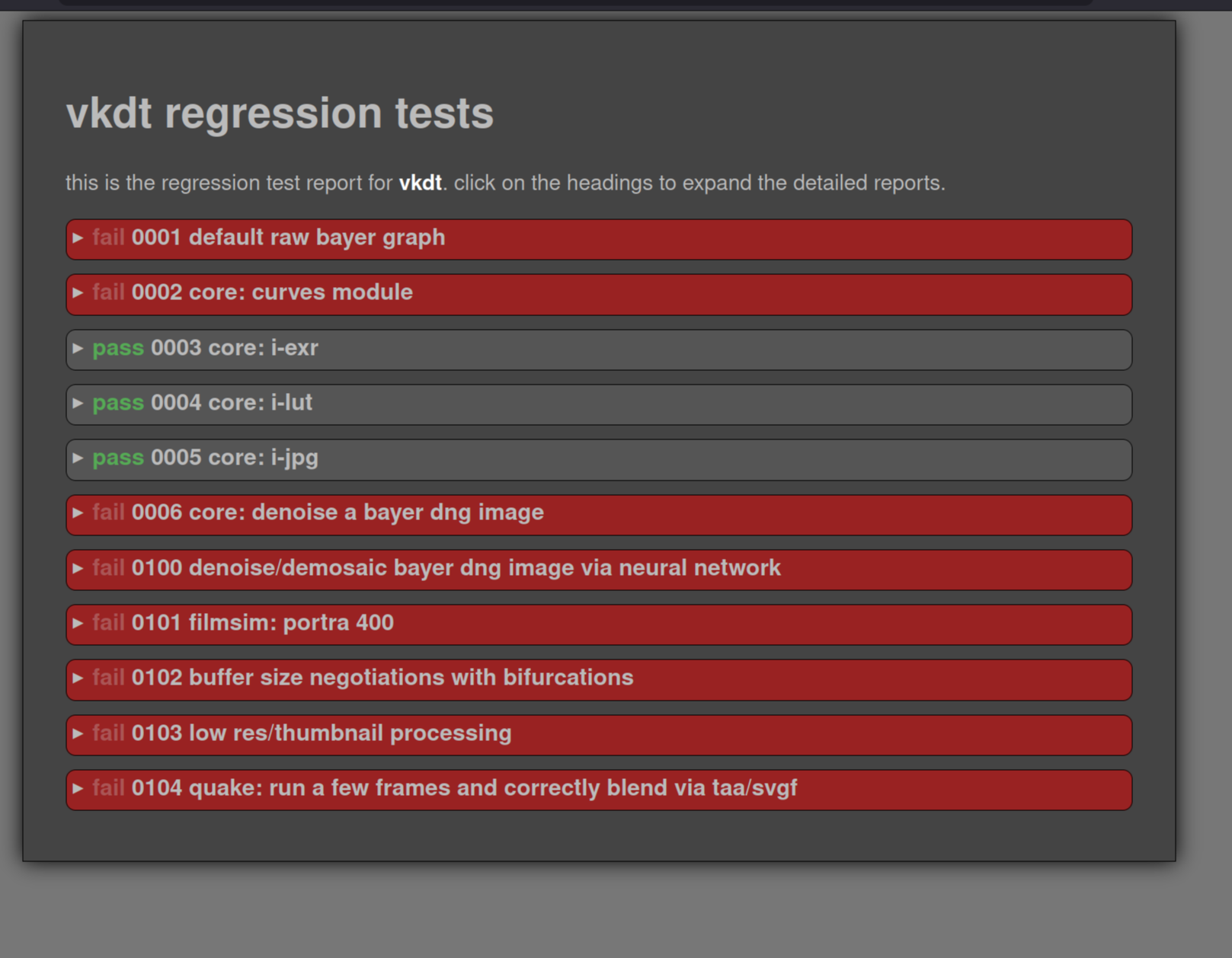
Task: Expand 0006 denoise a bayer dng image
Action: [338, 513]
